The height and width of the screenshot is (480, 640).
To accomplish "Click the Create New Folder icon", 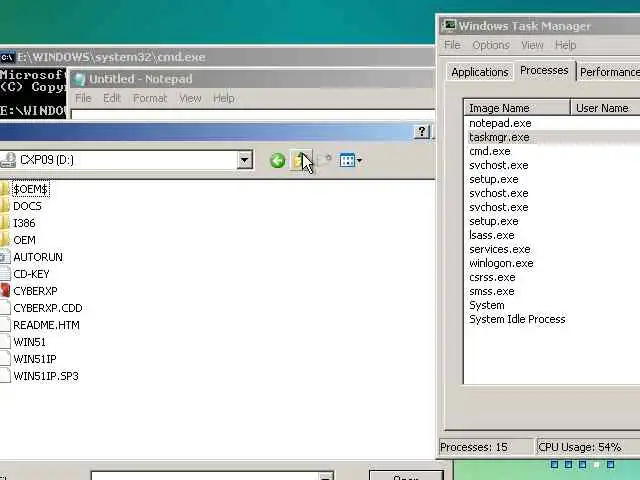I will (324, 160).
